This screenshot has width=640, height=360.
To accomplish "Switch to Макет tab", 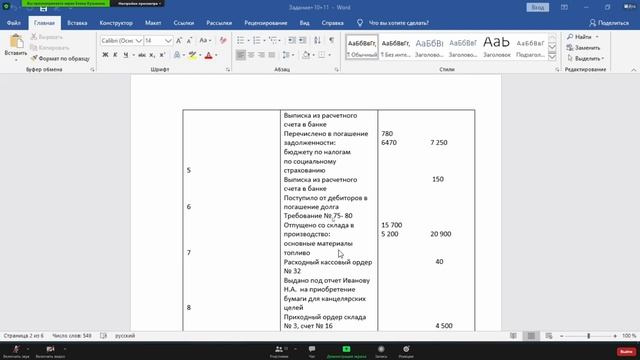I will [x=153, y=23].
